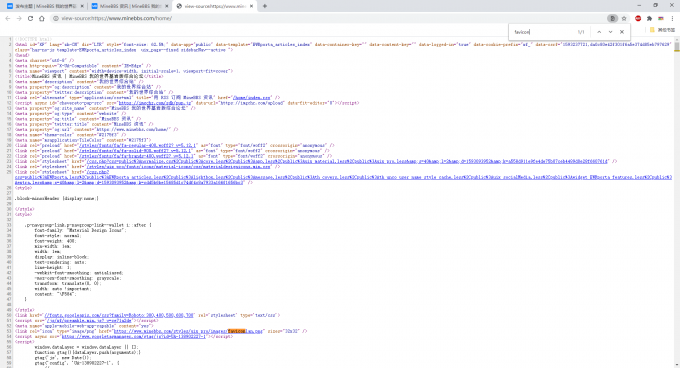Close the second MineBBS tab
The width and height of the screenshot is (680, 368).
coord(167,6)
